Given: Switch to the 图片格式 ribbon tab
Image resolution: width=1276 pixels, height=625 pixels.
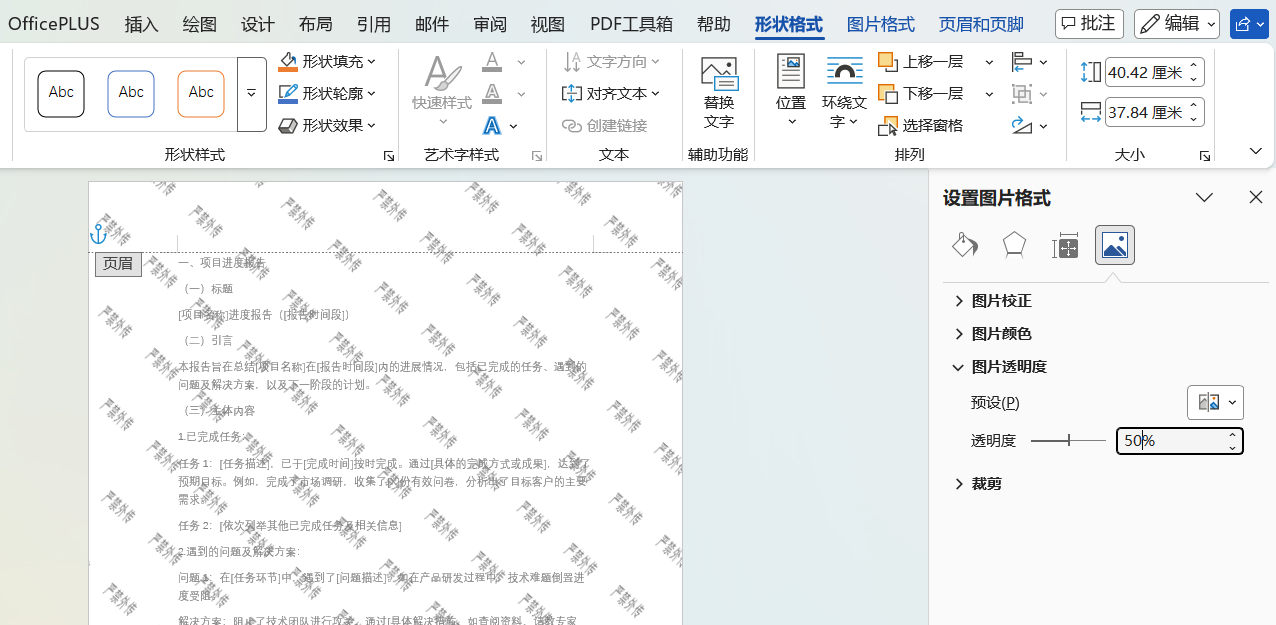Looking at the screenshot, I should [x=880, y=23].
